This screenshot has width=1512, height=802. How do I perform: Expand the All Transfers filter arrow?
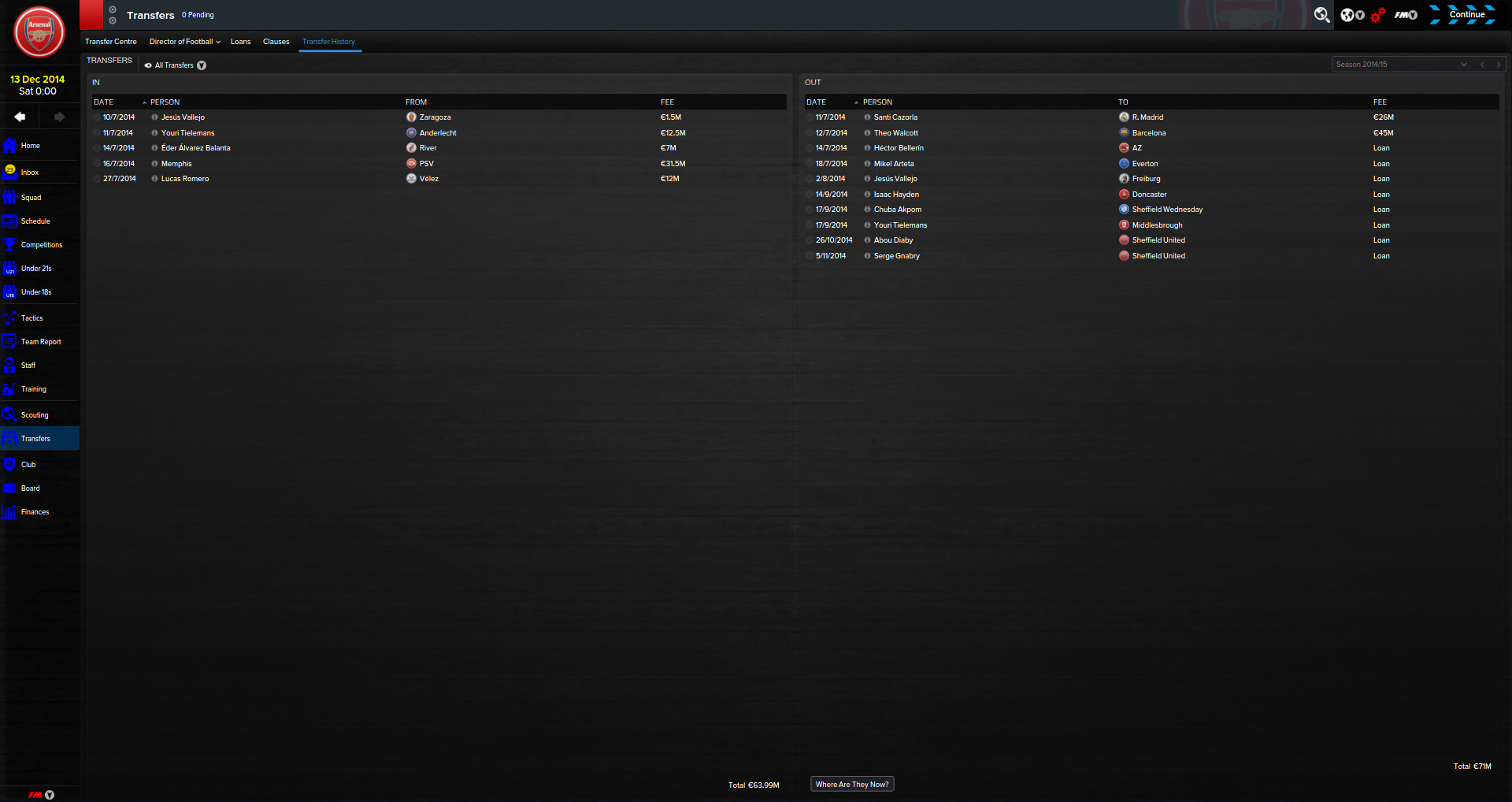[202, 65]
